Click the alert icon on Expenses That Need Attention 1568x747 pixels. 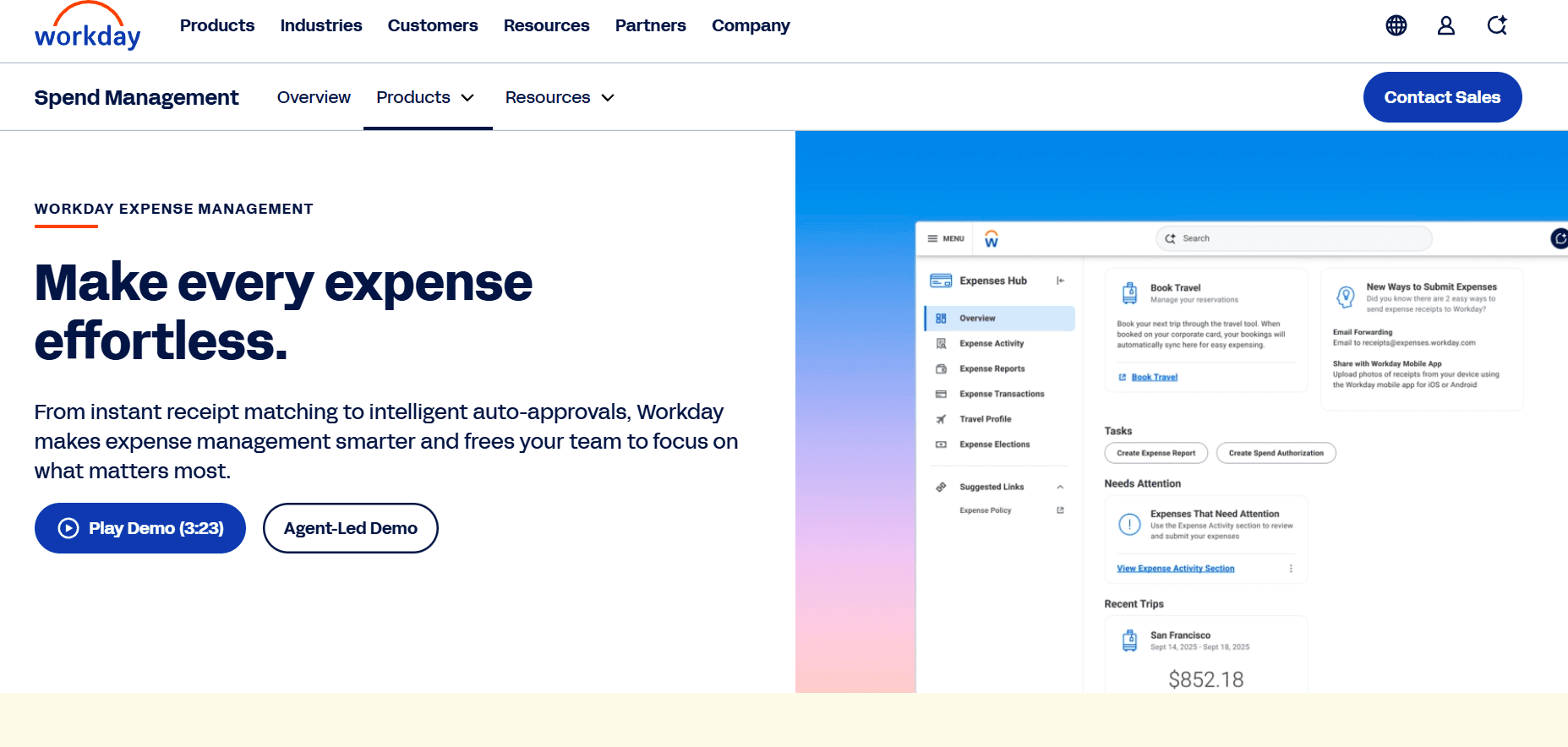pyautogui.click(x=1129, y=525)
